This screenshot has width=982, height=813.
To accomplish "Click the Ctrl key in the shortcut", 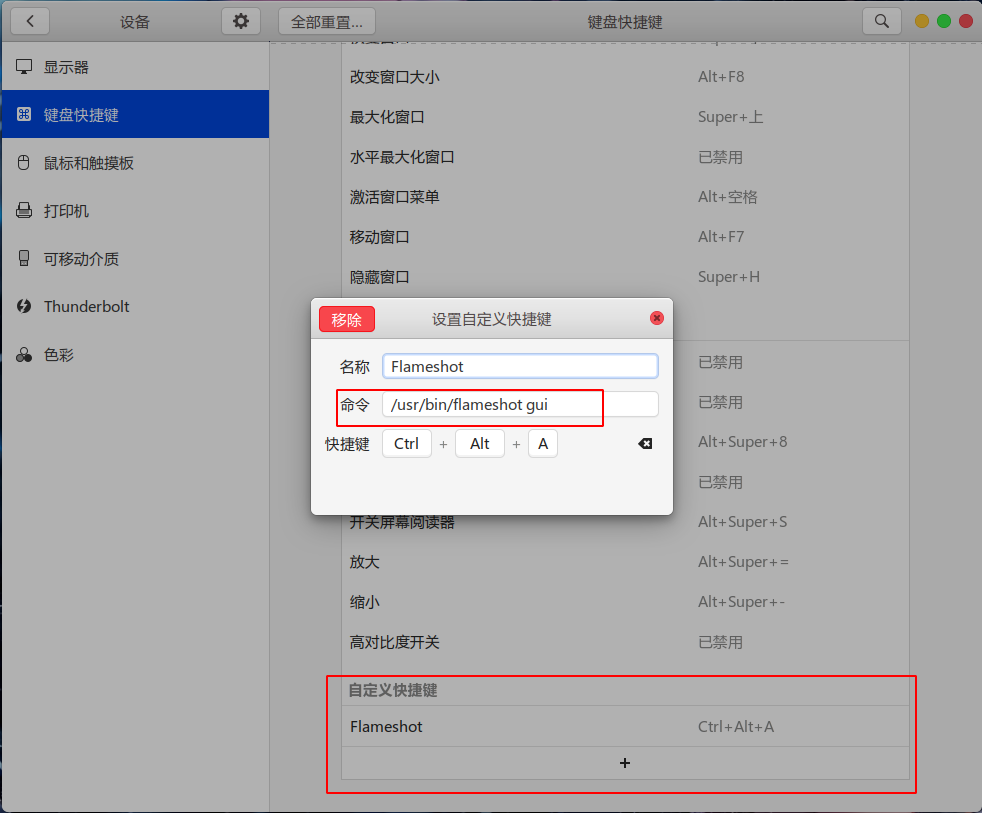I will click(x=406, y=443).
